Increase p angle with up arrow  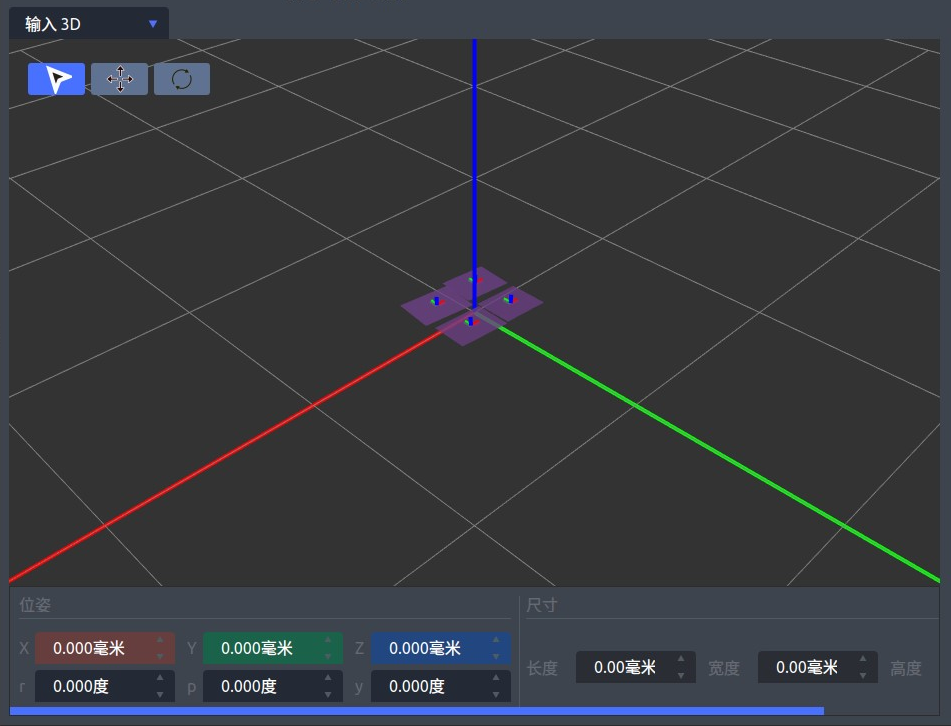point(328,678)
